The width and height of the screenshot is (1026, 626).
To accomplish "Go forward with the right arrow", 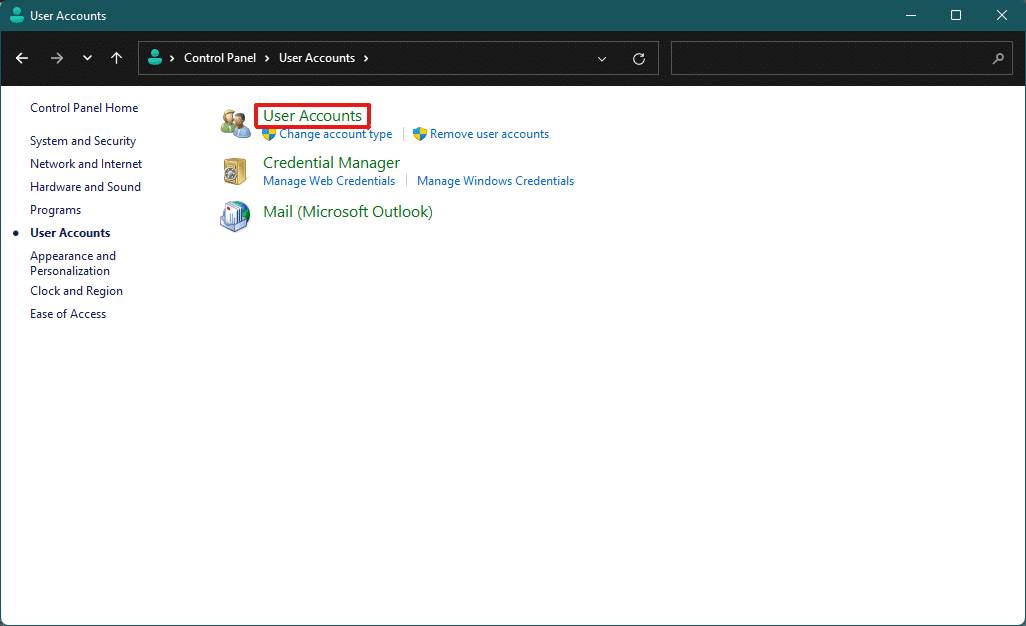I will tap(57, 58).
